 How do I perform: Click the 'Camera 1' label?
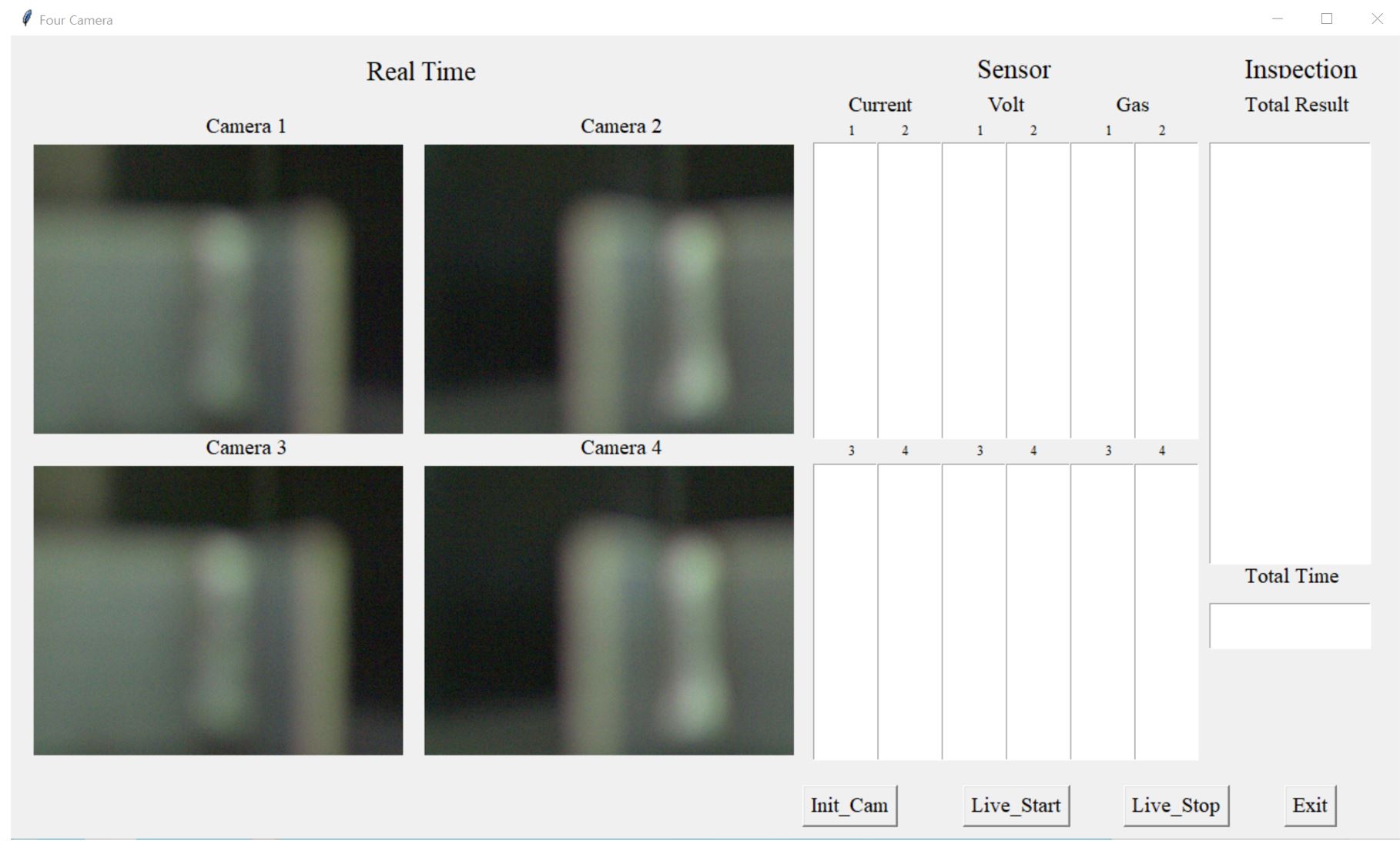[246, 126]
